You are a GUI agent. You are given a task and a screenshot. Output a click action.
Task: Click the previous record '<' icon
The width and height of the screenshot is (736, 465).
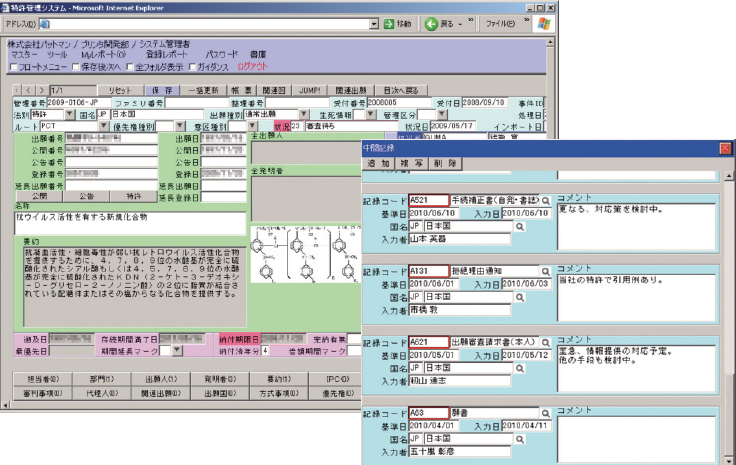[x=29, y=90]
